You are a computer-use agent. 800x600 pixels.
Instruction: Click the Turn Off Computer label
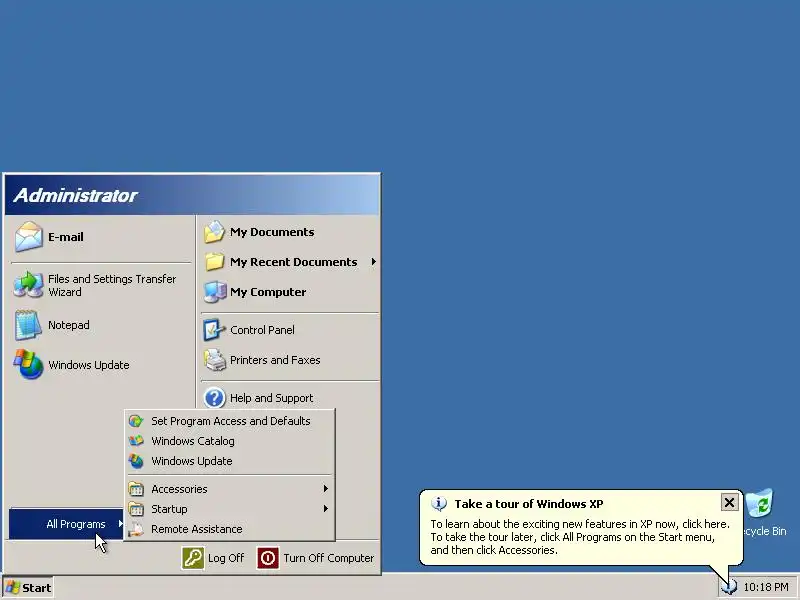pyautogui.click(x=329, y=558)
